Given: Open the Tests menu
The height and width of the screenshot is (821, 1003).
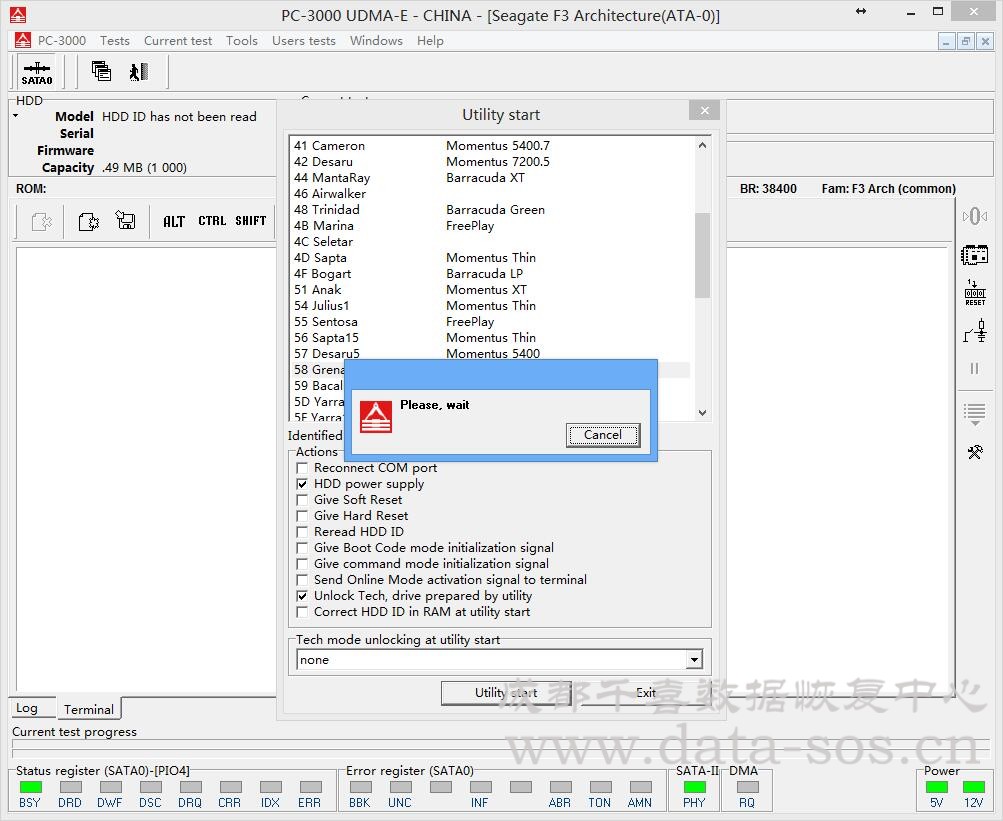Looking at the screenshot, I should [x=114, y=41].
